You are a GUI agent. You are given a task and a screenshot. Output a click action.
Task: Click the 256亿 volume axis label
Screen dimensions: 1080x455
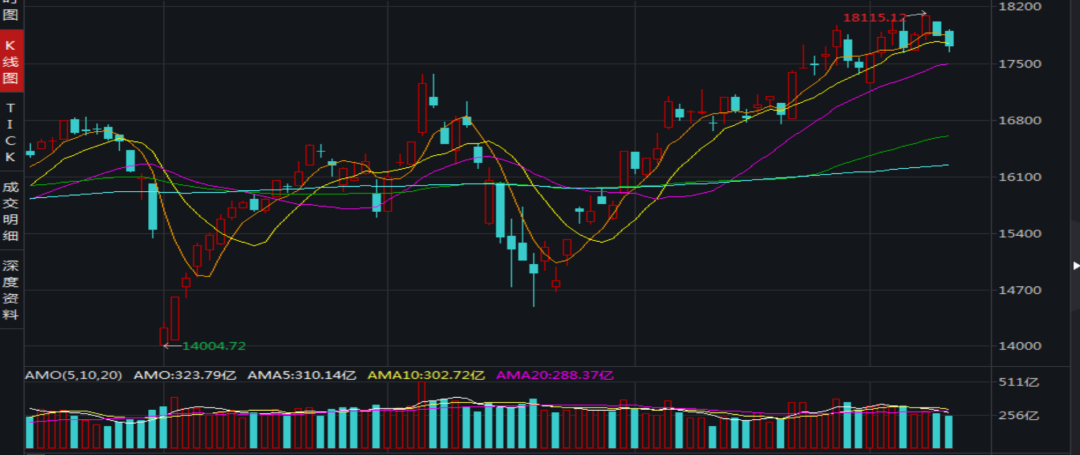point(1022,416)
